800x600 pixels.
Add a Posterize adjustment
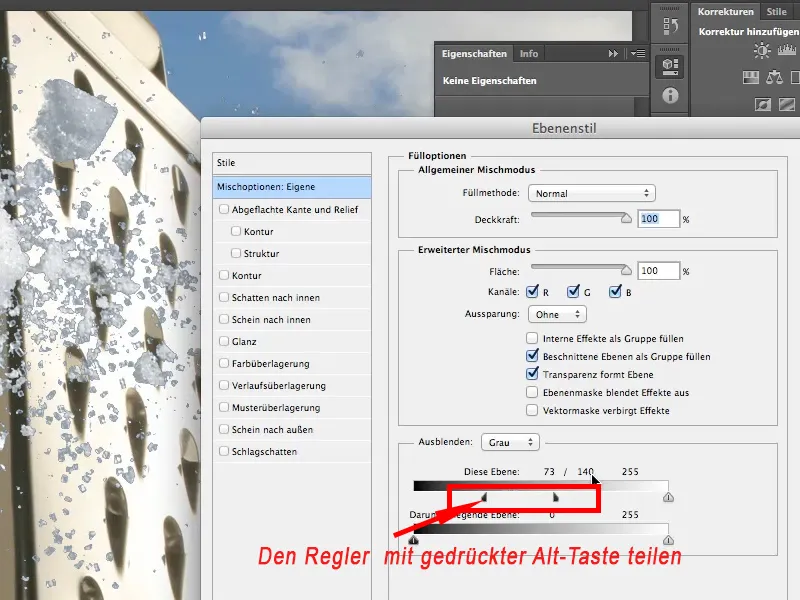(787, 104)
